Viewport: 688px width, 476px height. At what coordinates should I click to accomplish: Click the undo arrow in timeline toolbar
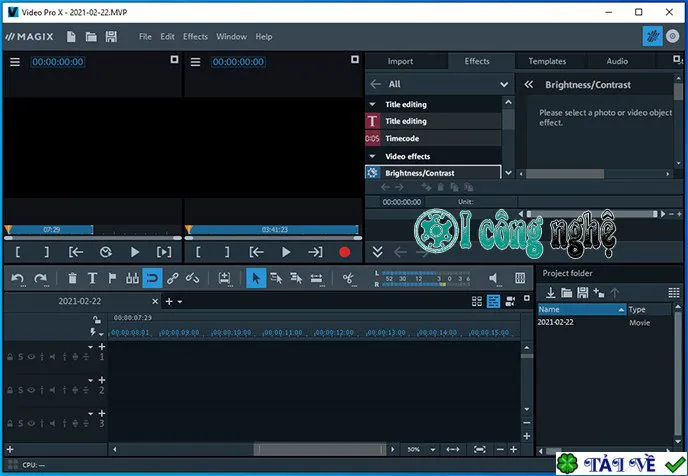(18, 278)
